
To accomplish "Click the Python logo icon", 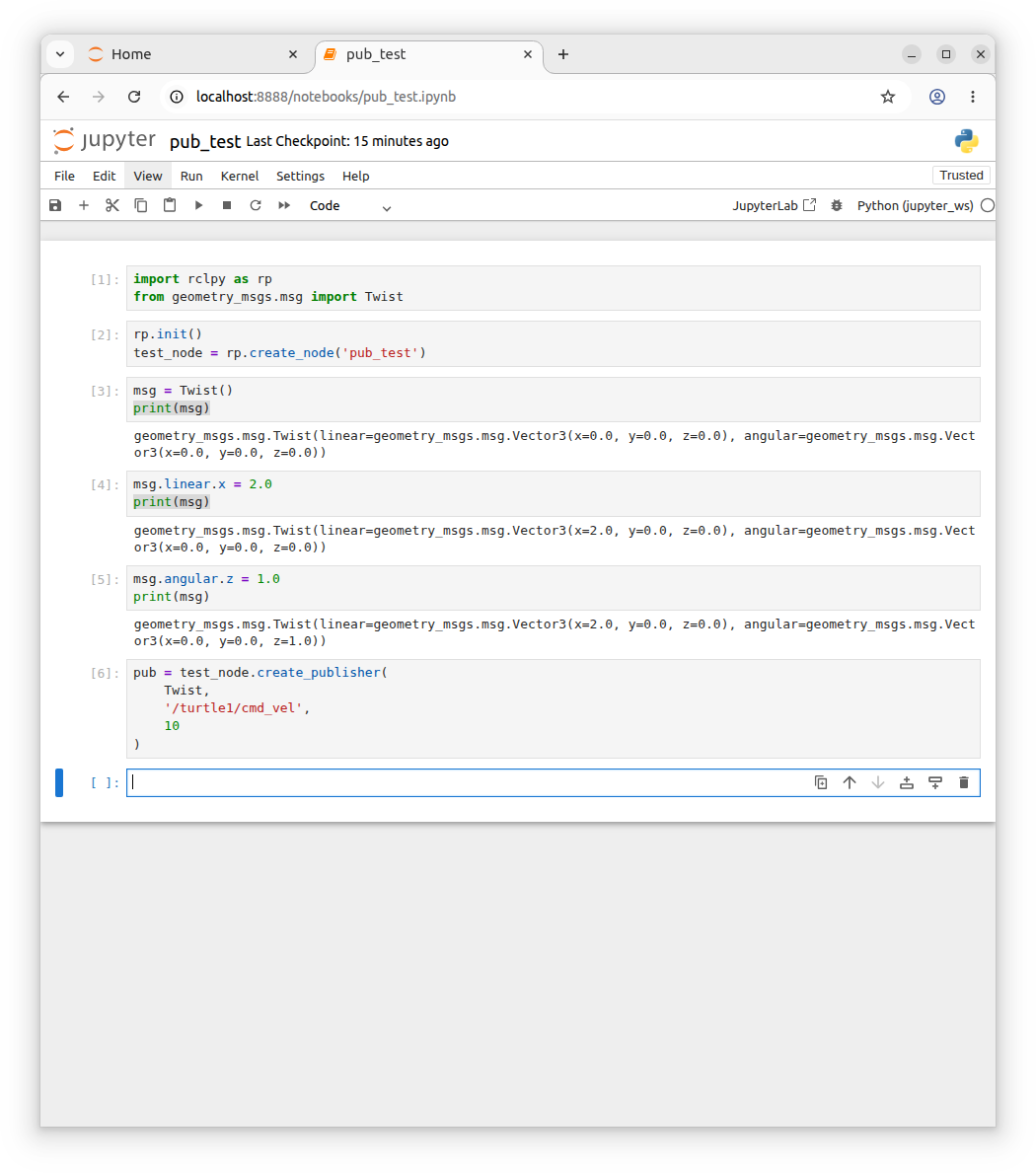I will click(966, 141).
